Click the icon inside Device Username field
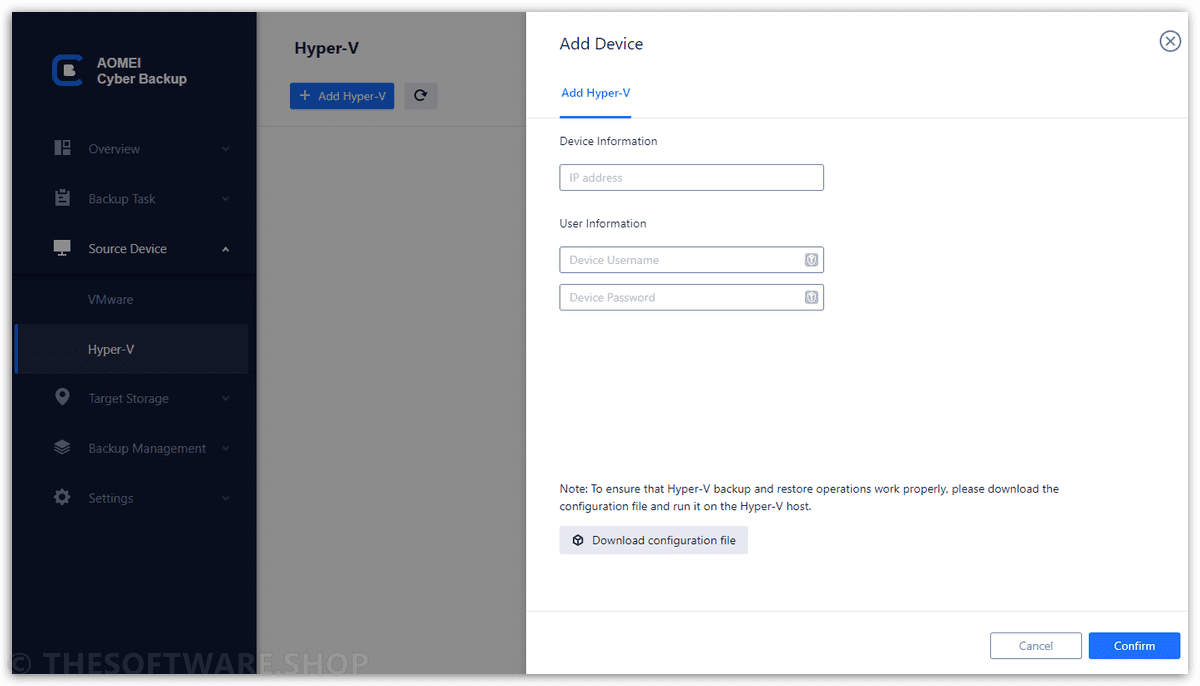The image size is (1200, 686). 811,260
